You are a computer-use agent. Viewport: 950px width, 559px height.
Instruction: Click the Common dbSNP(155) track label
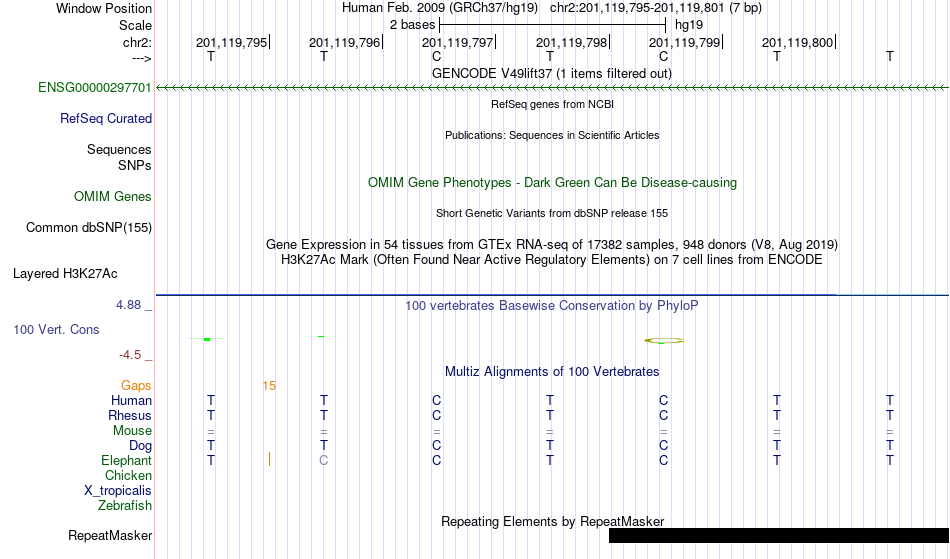tap(89, 228)
